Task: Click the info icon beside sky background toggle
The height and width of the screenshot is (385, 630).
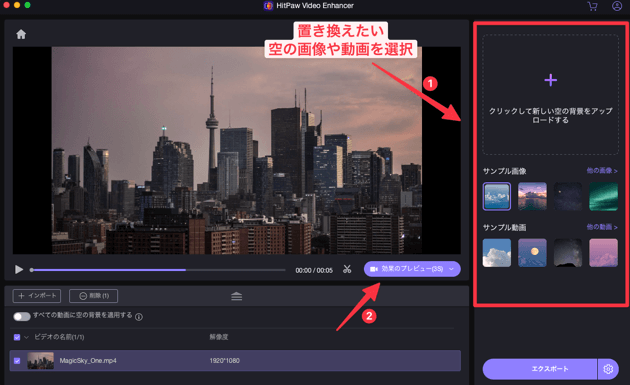Action: pyautogui.click(x=139, y=317)
